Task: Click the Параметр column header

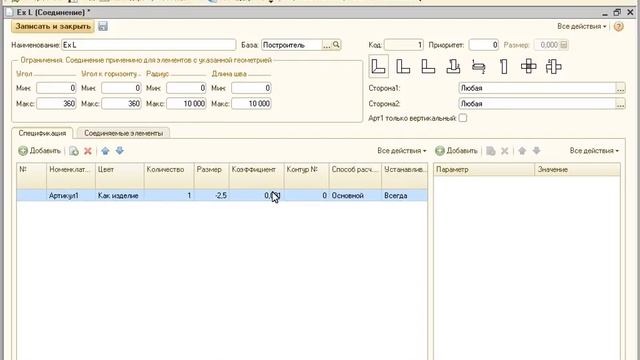Action: click(484, 169)
